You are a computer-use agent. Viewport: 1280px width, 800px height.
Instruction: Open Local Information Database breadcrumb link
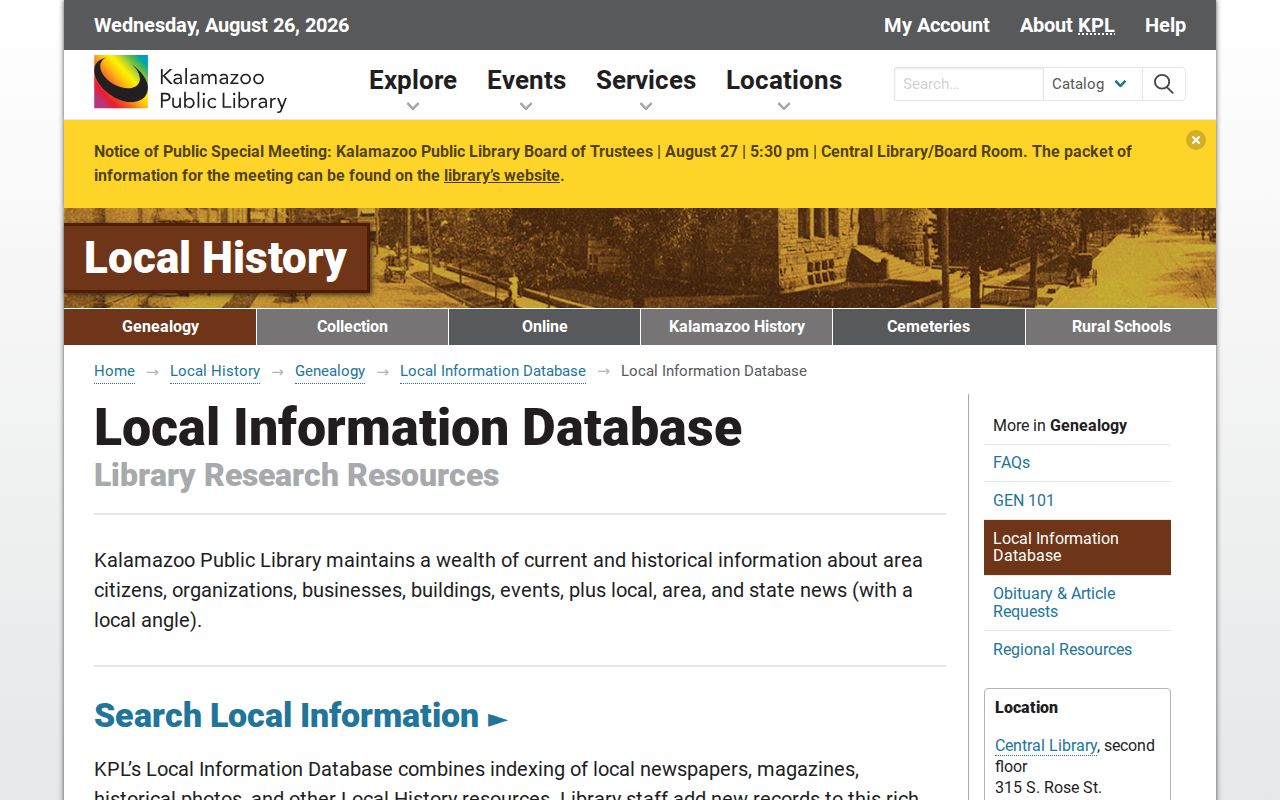click(x=493, y=371)
